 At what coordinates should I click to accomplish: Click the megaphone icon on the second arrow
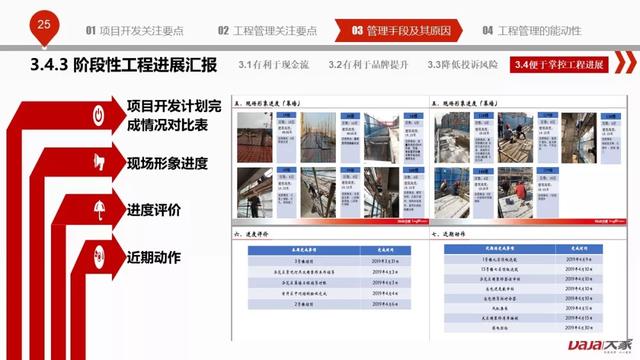[99, 162]
